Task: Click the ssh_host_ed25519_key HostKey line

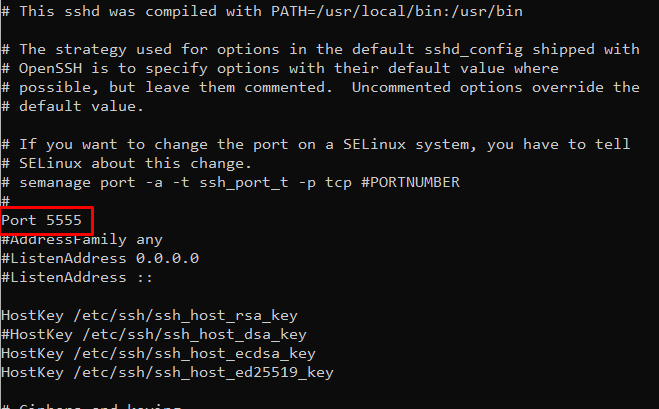Action: point(167,372)
